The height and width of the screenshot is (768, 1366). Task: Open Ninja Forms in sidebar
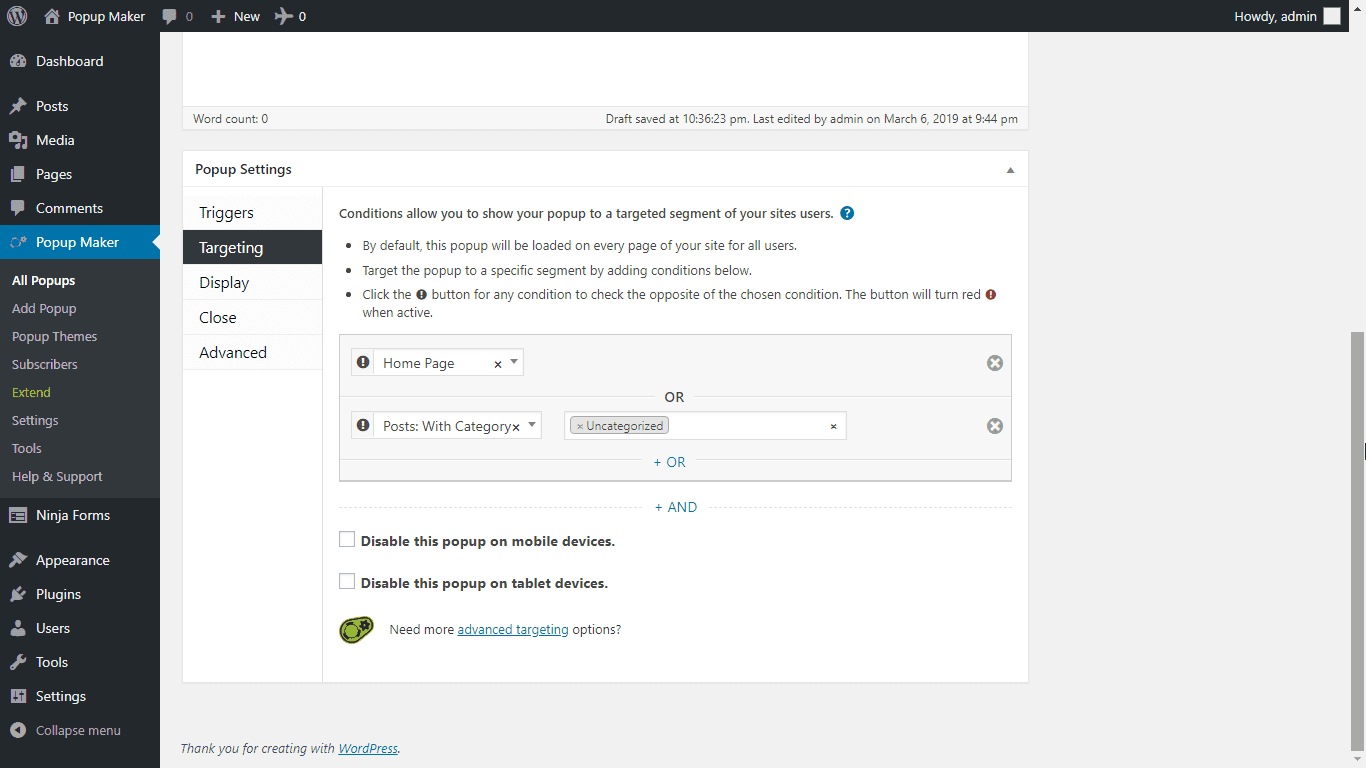80,515
